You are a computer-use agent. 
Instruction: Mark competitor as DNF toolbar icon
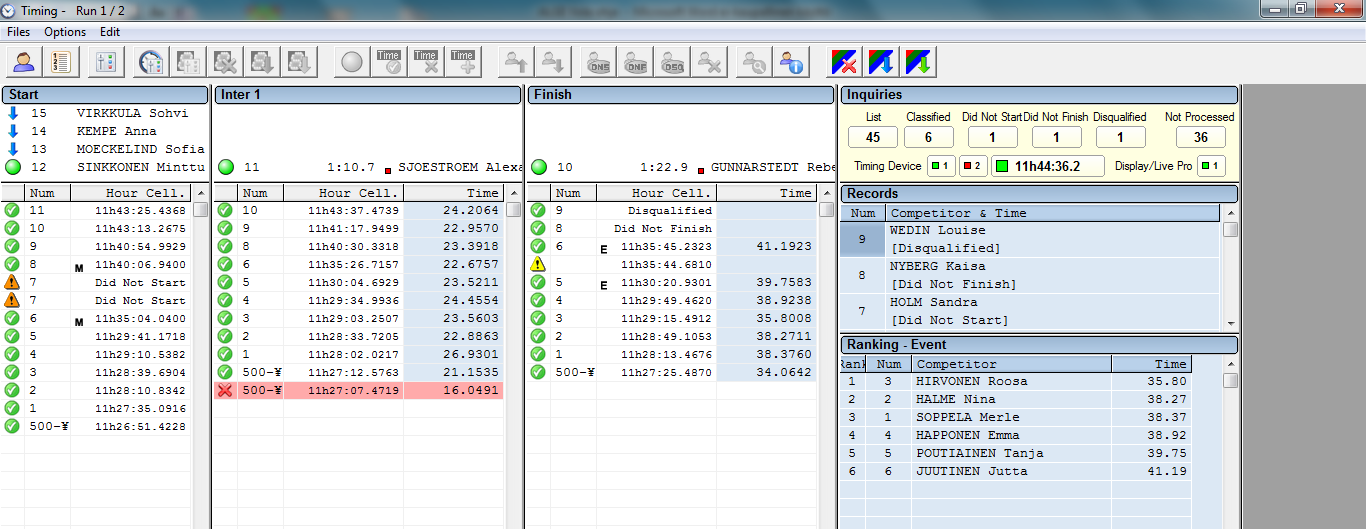(x=636, y=62)
